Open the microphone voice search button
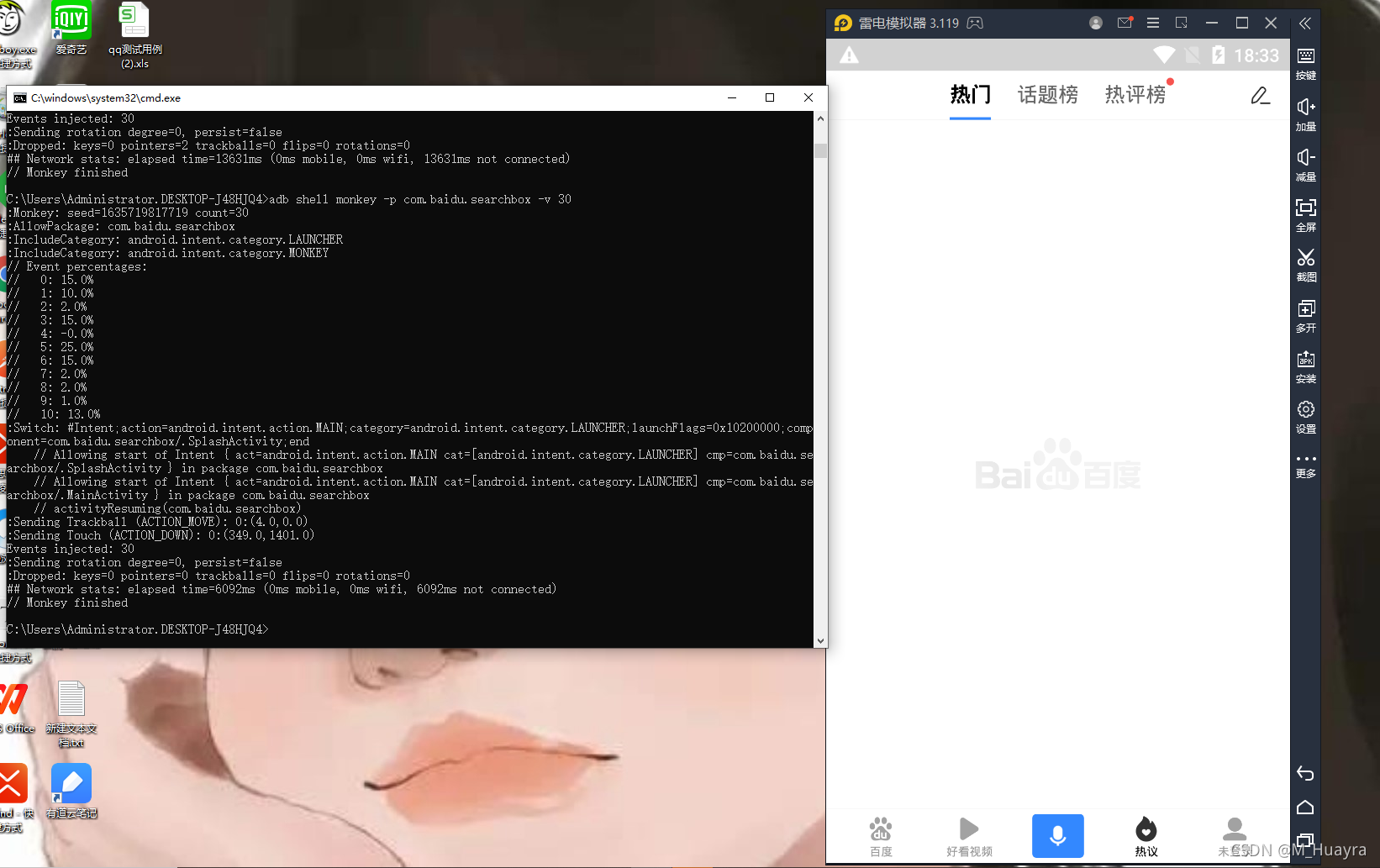 click(1057, 835)
